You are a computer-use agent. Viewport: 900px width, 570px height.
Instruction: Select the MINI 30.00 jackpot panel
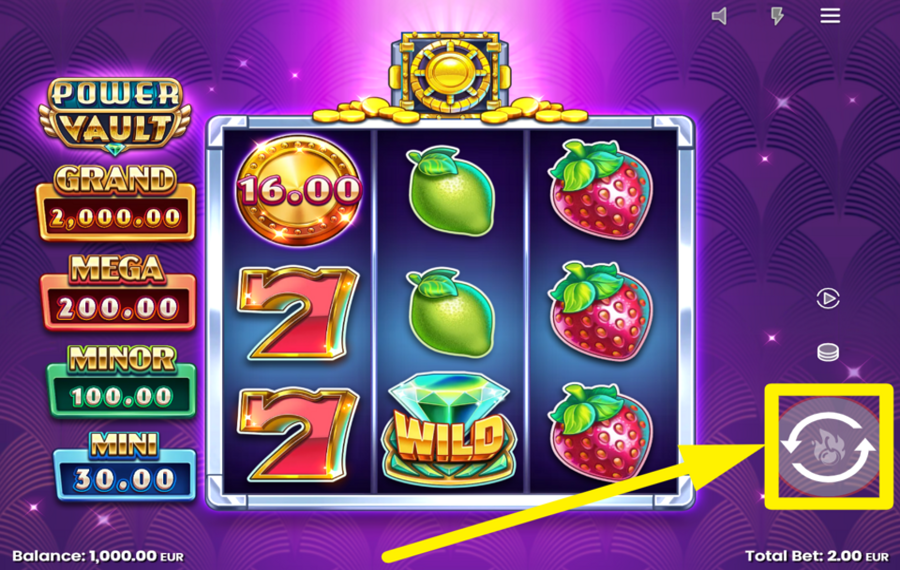125,466
